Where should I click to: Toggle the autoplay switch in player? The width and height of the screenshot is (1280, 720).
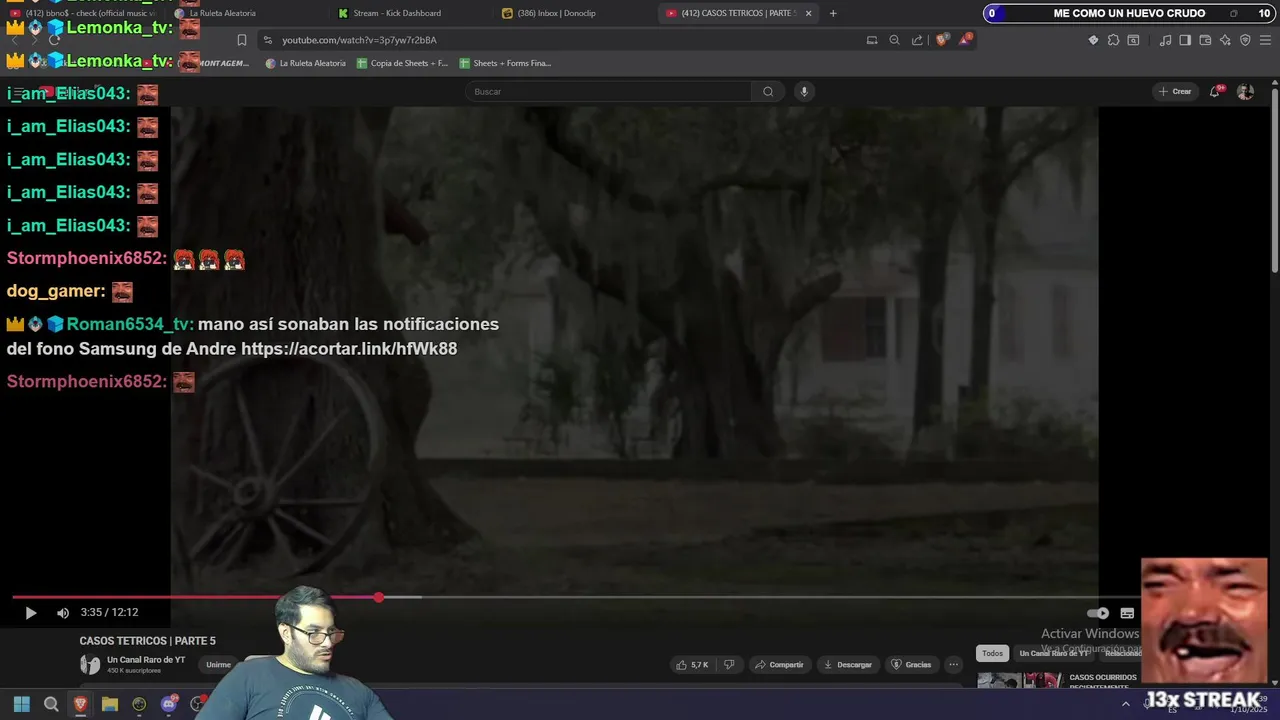point(1098,613)
